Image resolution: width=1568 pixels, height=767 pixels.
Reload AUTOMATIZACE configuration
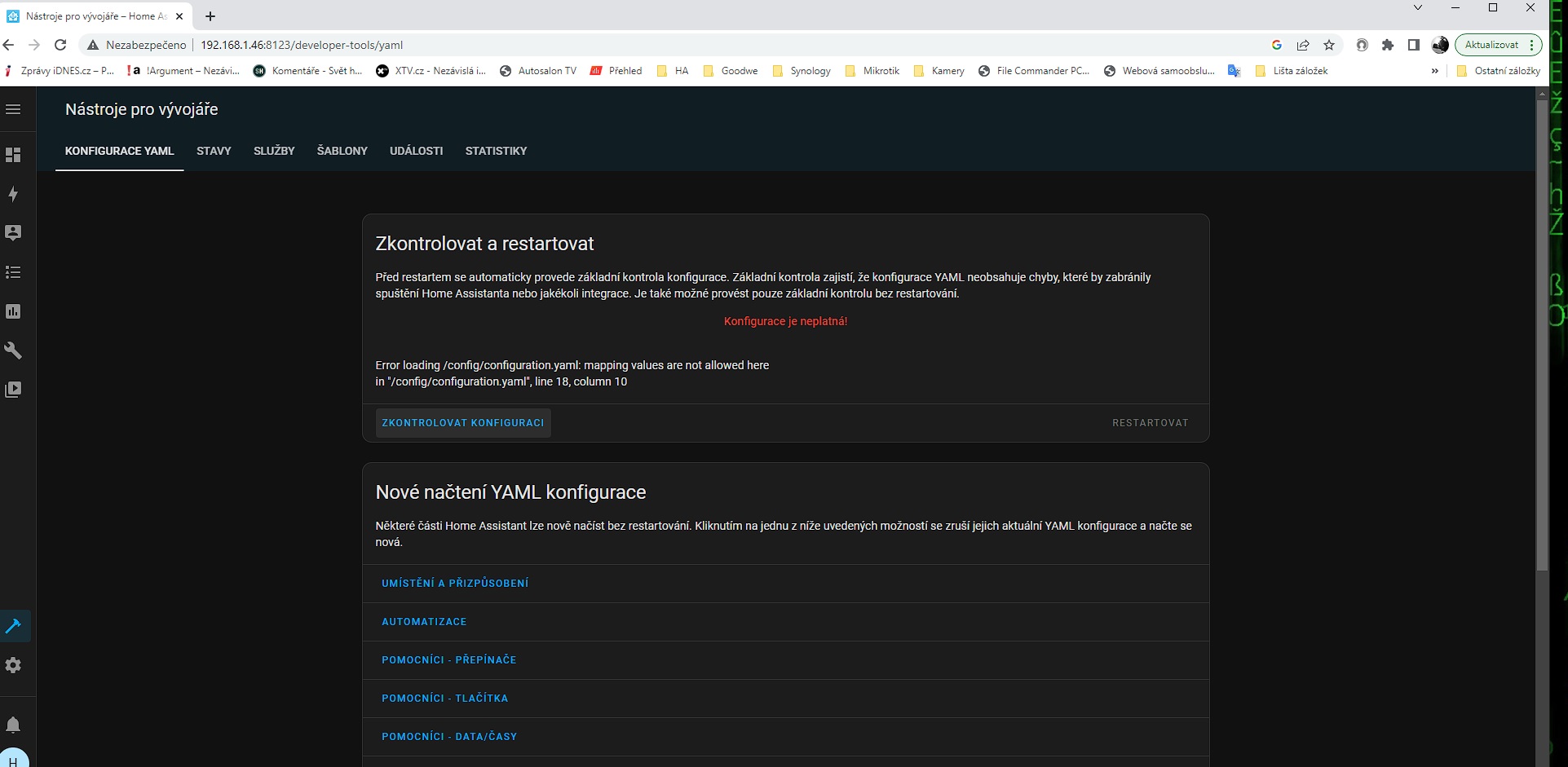point(424,622)
